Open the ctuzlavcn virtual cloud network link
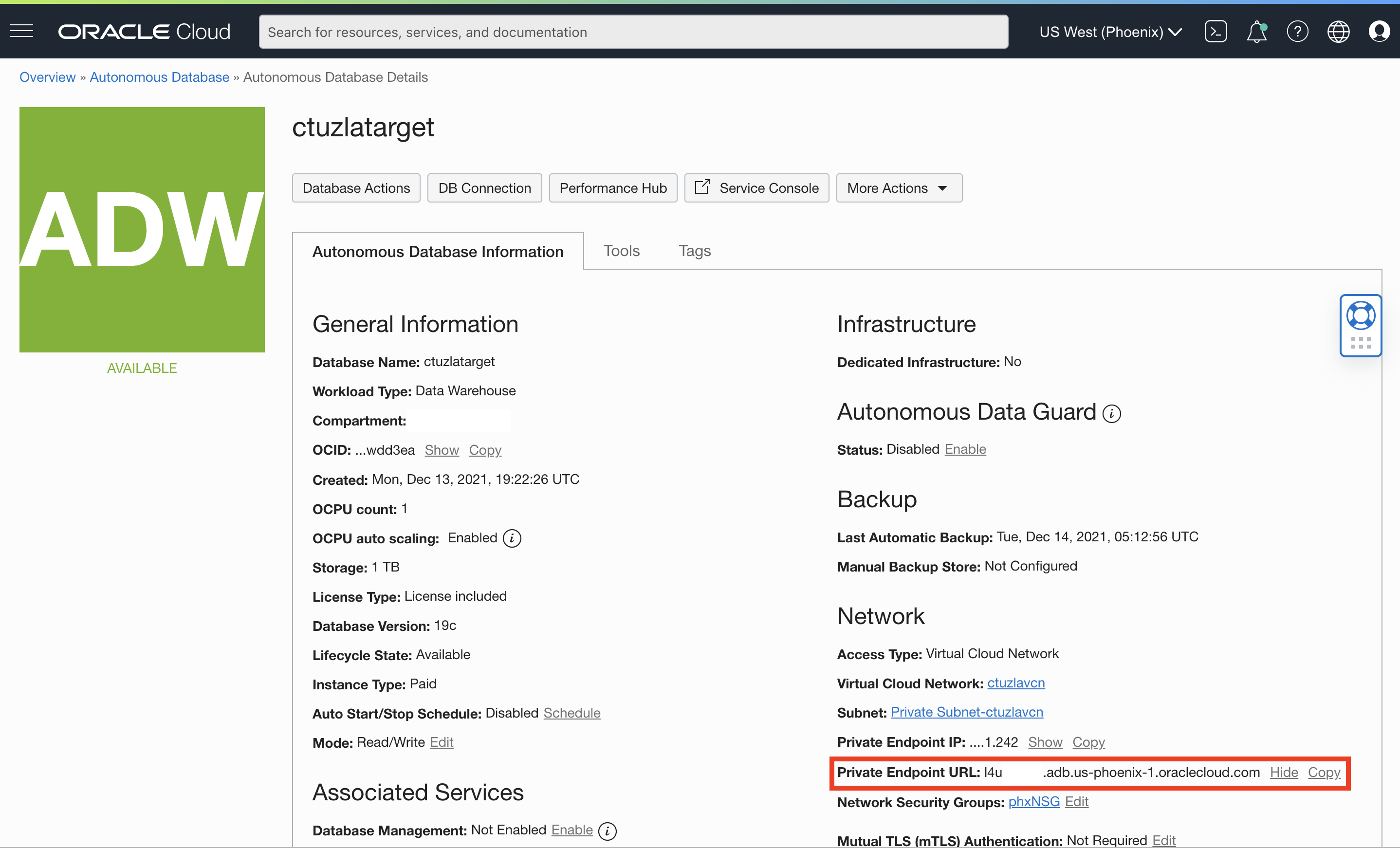 (x=1016, y=683)
